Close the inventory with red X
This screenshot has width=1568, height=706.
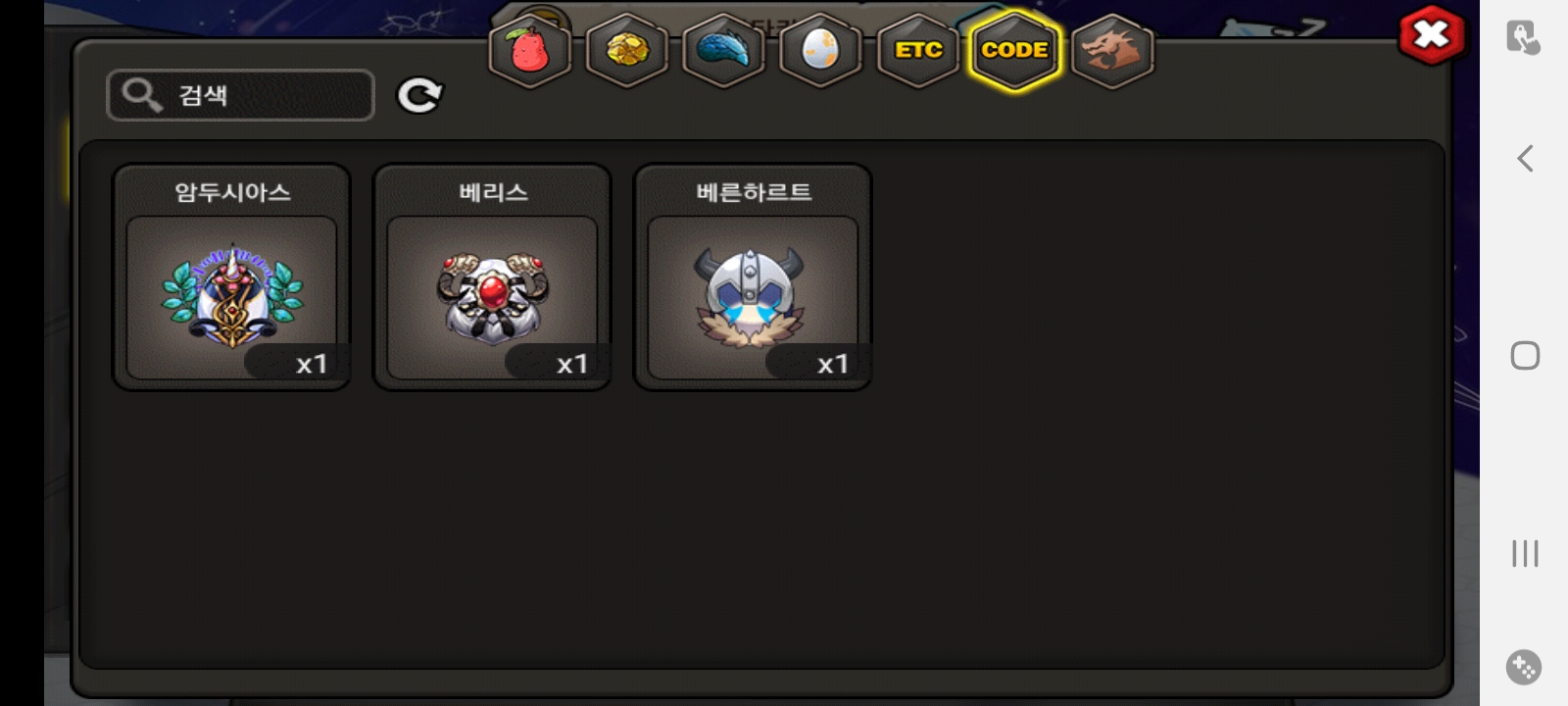point(1432,35)
